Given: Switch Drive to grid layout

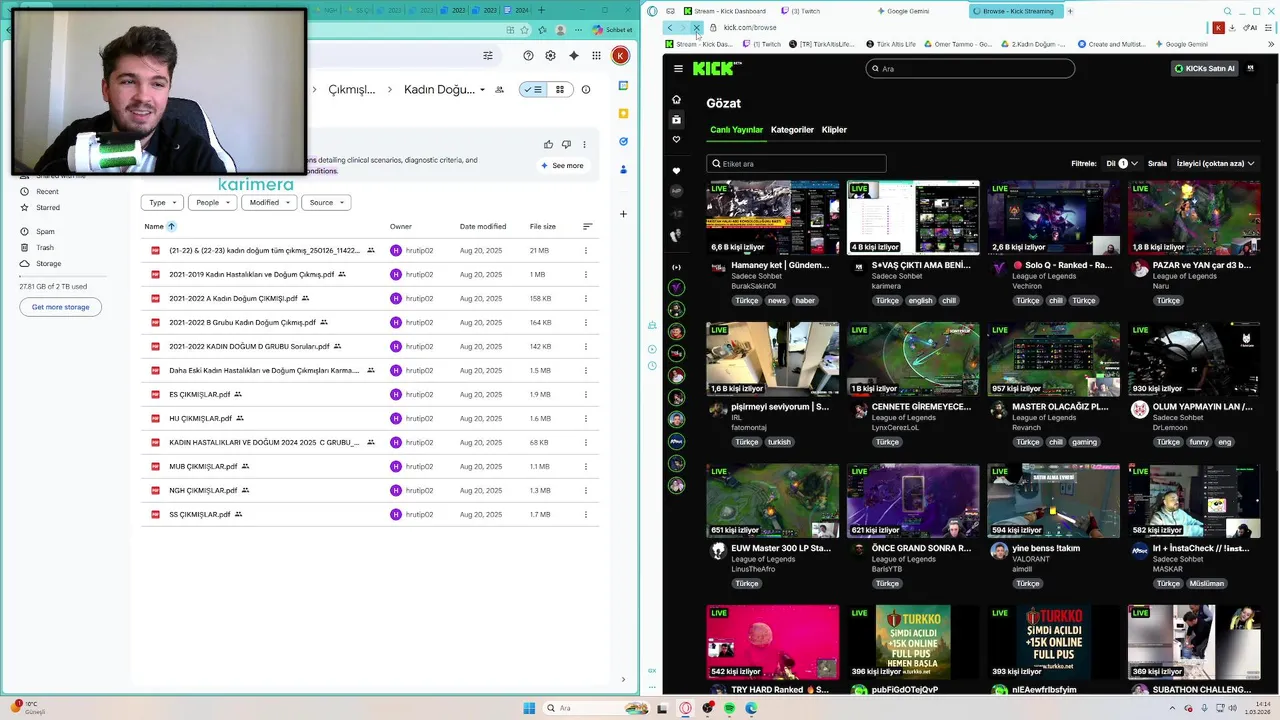Looking at the screenshot, I should coord(560,90).
